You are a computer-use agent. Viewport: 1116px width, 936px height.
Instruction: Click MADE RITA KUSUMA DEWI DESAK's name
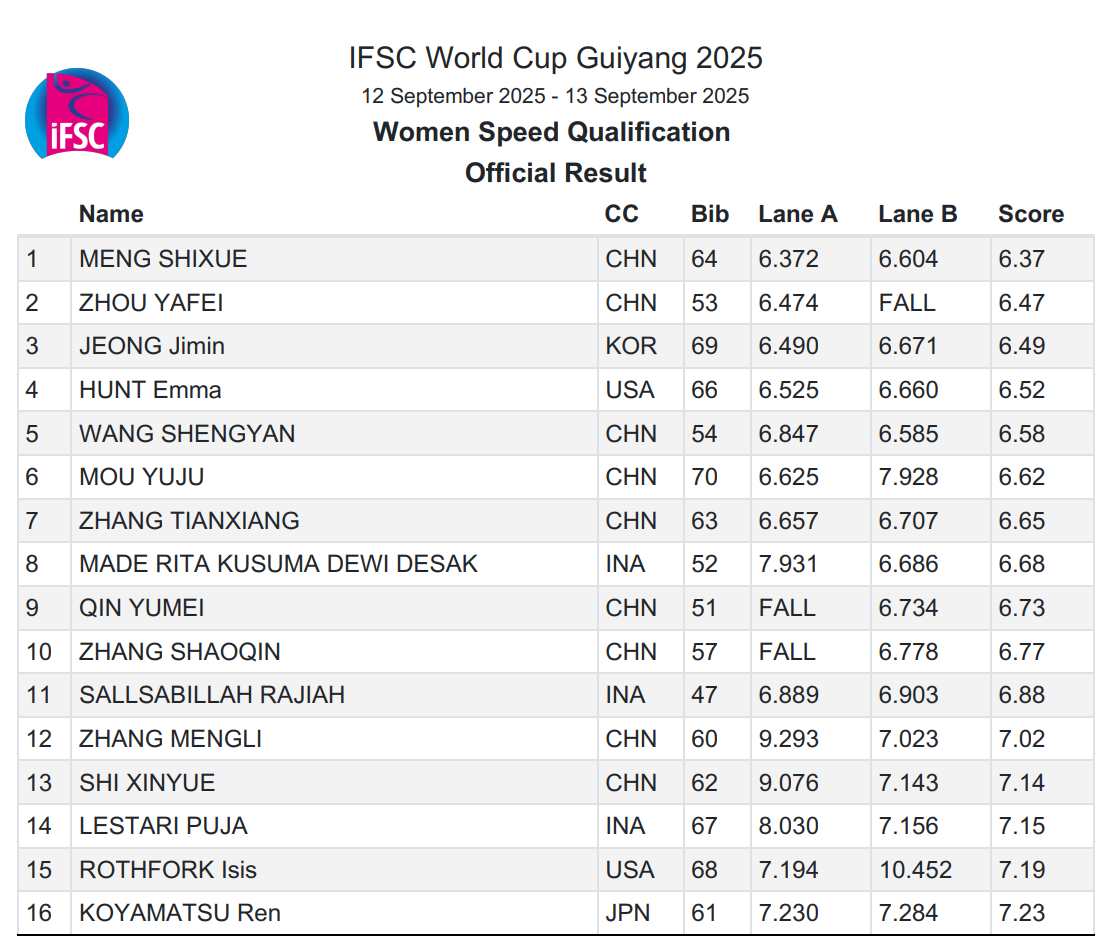point(278,564)
